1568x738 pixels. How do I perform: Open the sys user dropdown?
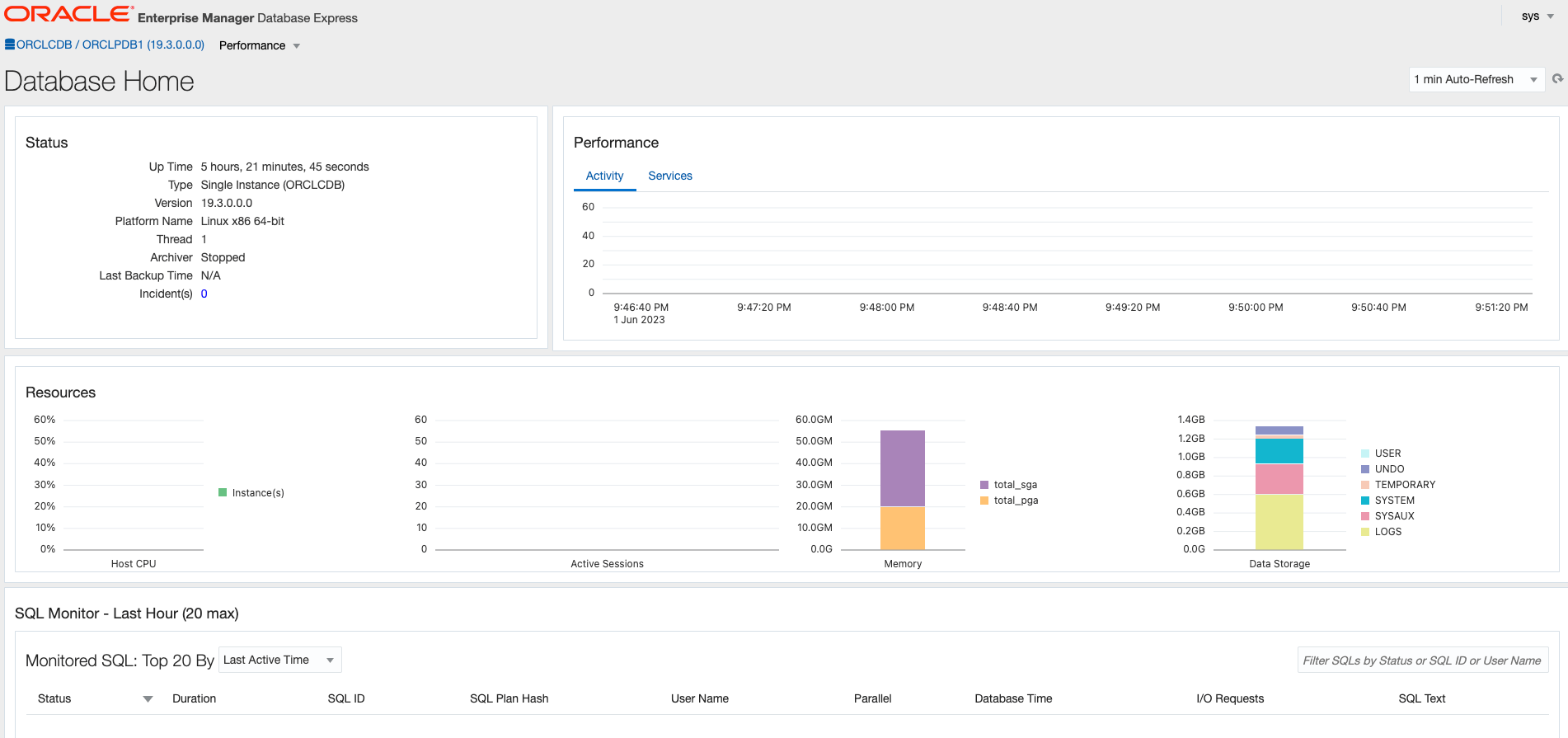pyautogui.click(x=1537, y=16)
